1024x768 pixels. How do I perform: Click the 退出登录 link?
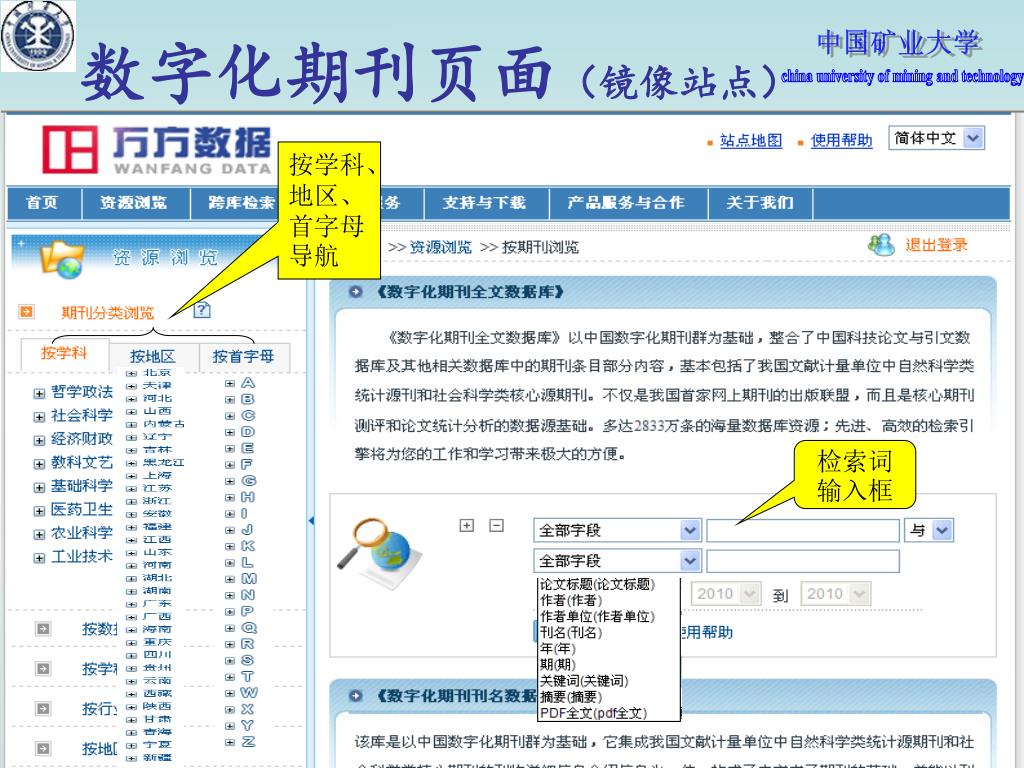click(x=936, y=246)
